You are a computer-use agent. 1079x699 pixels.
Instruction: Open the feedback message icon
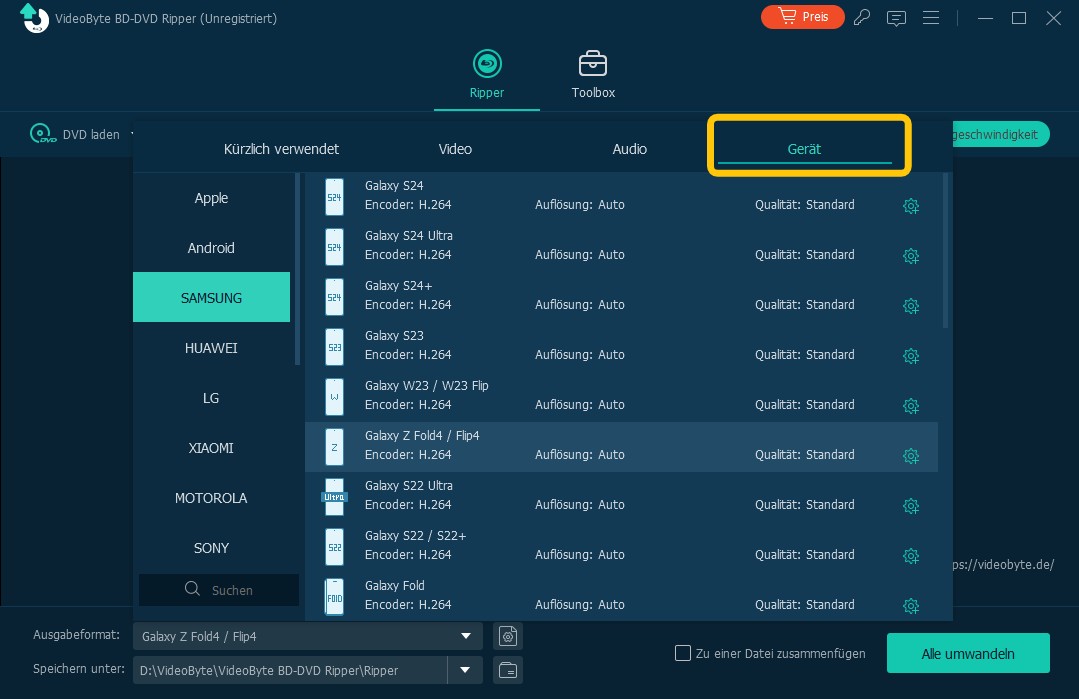(x=896, y=18)
